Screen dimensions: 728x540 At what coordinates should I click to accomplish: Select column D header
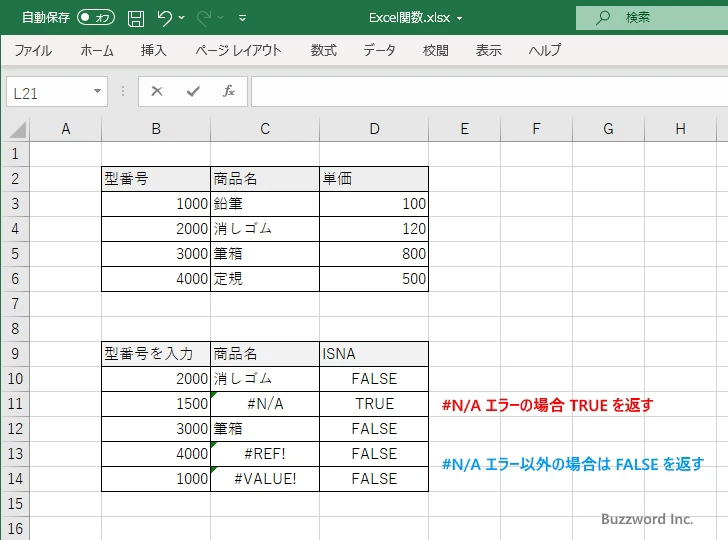click(x=374, y=129)
